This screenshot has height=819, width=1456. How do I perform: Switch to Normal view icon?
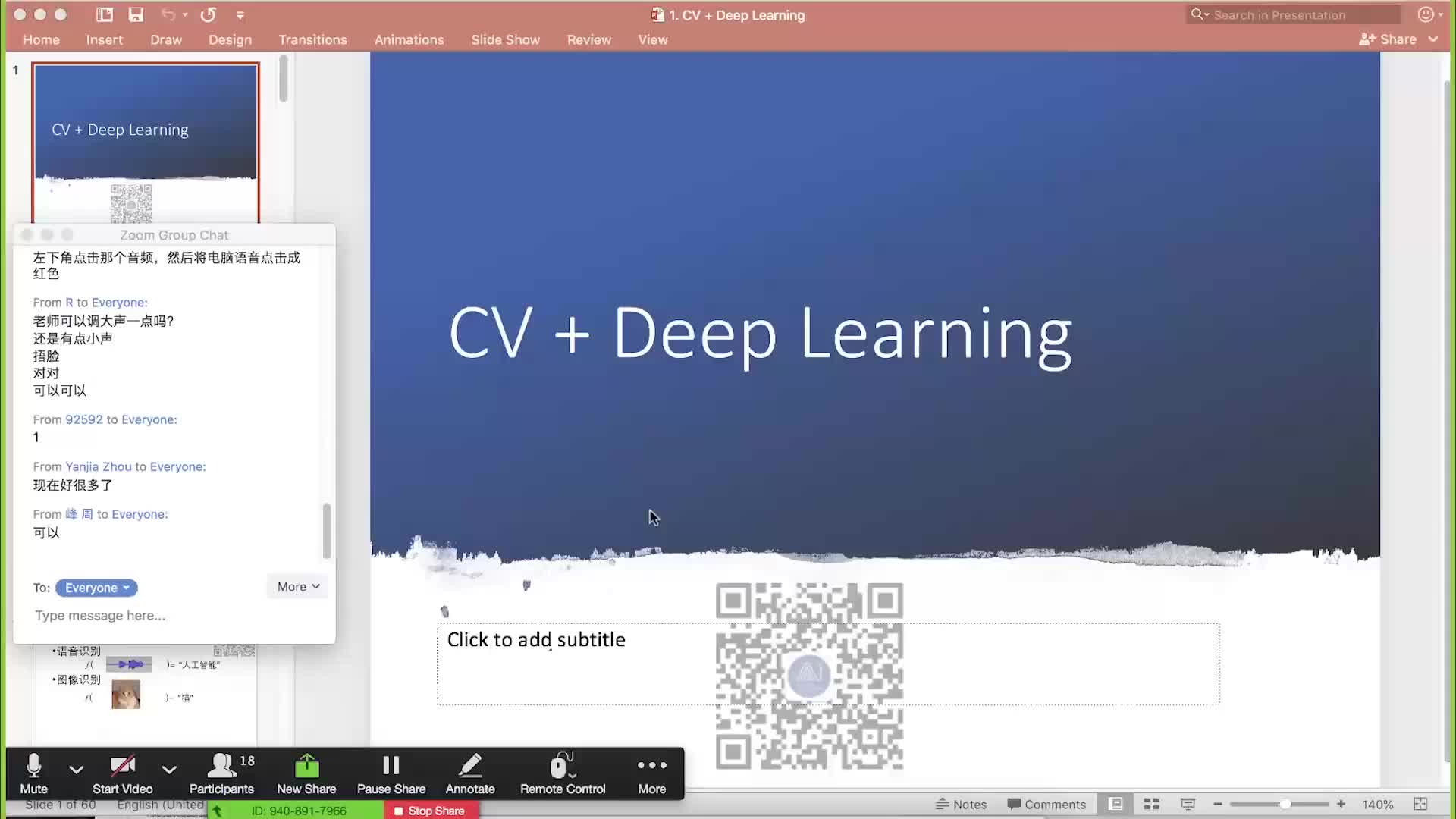tap(1116, 804)
